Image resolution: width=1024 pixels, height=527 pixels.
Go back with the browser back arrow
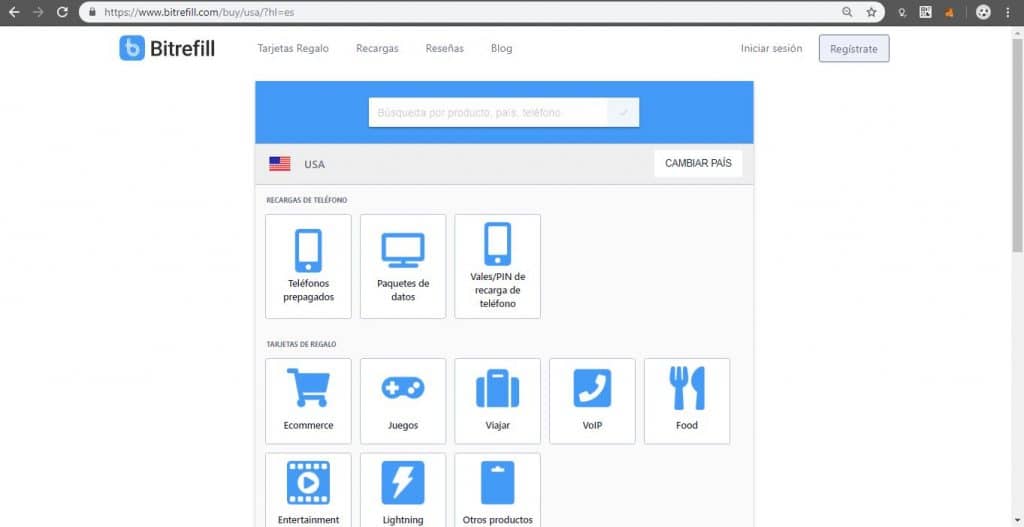point(14,12)
